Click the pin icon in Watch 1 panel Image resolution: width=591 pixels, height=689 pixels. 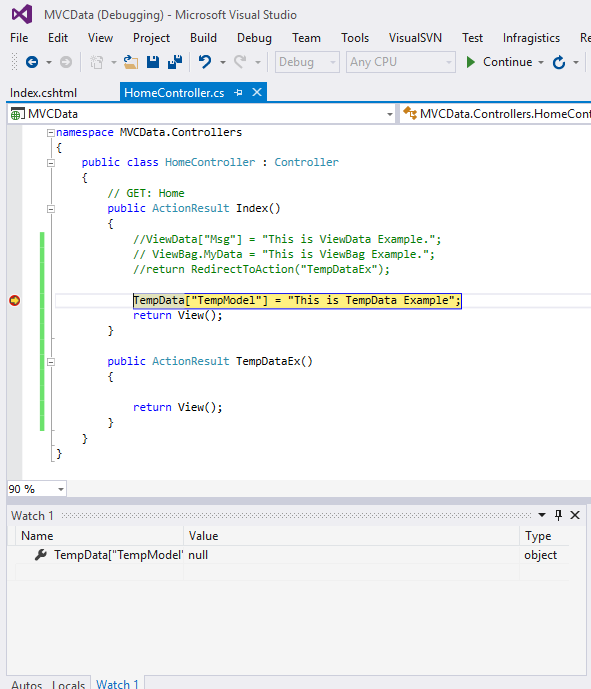[x=558, y=515]
